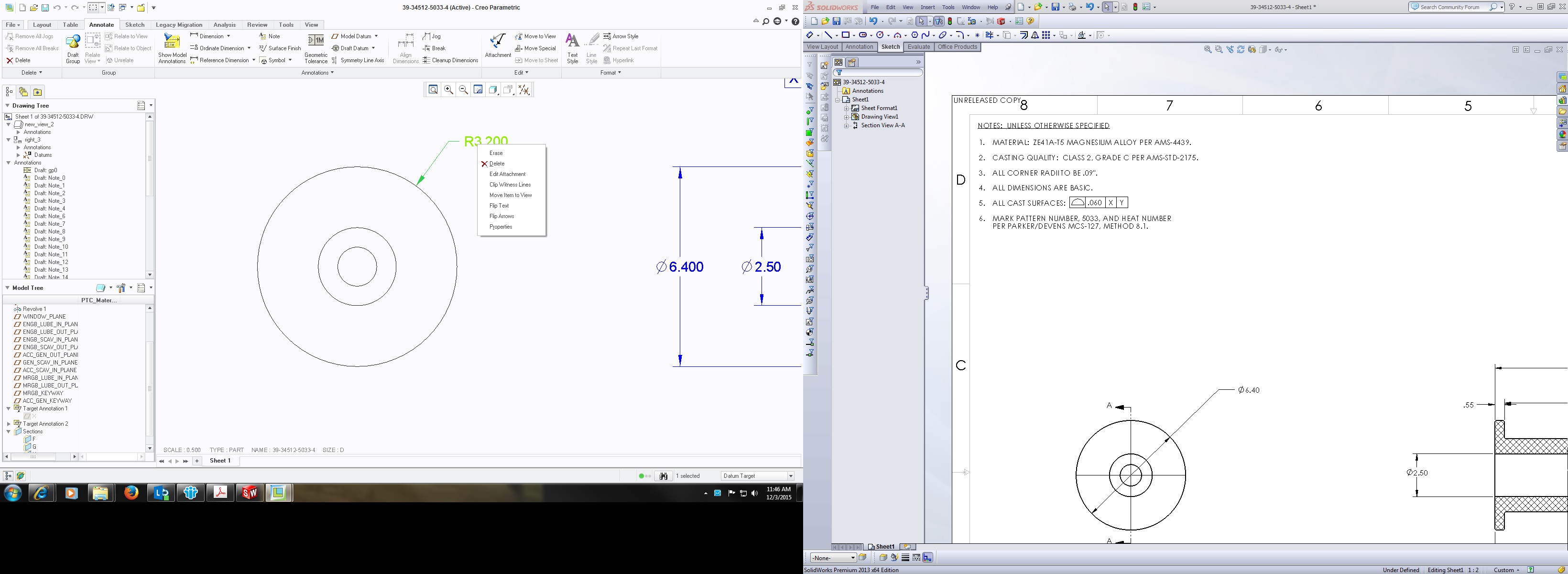Click SolidWorks Zoom to Fit icon
Image resolution: width=1568 pixels, height=574 pixels.
pos(1208,50)
